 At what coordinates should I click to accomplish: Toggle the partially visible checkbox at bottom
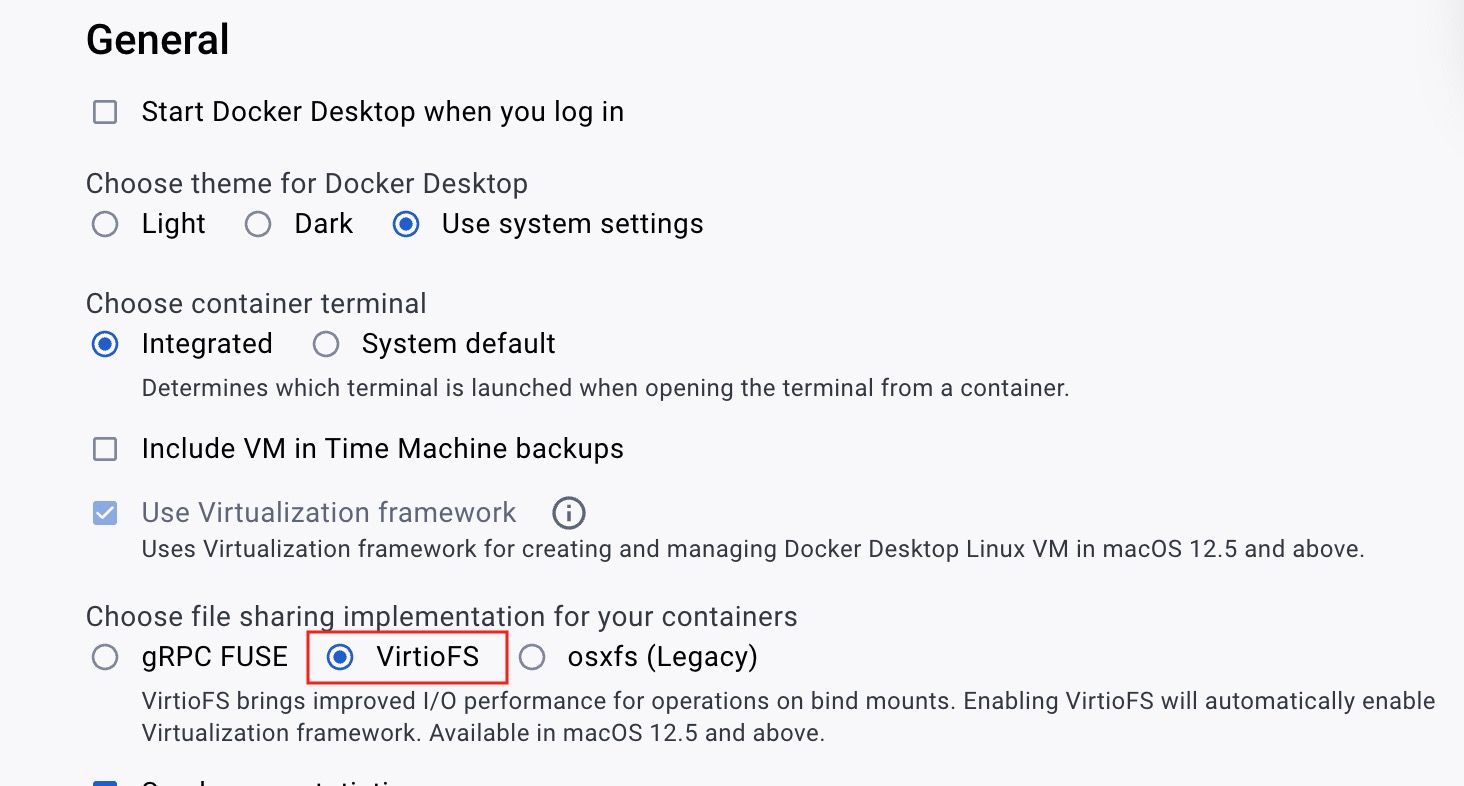(x=105, y=781)
